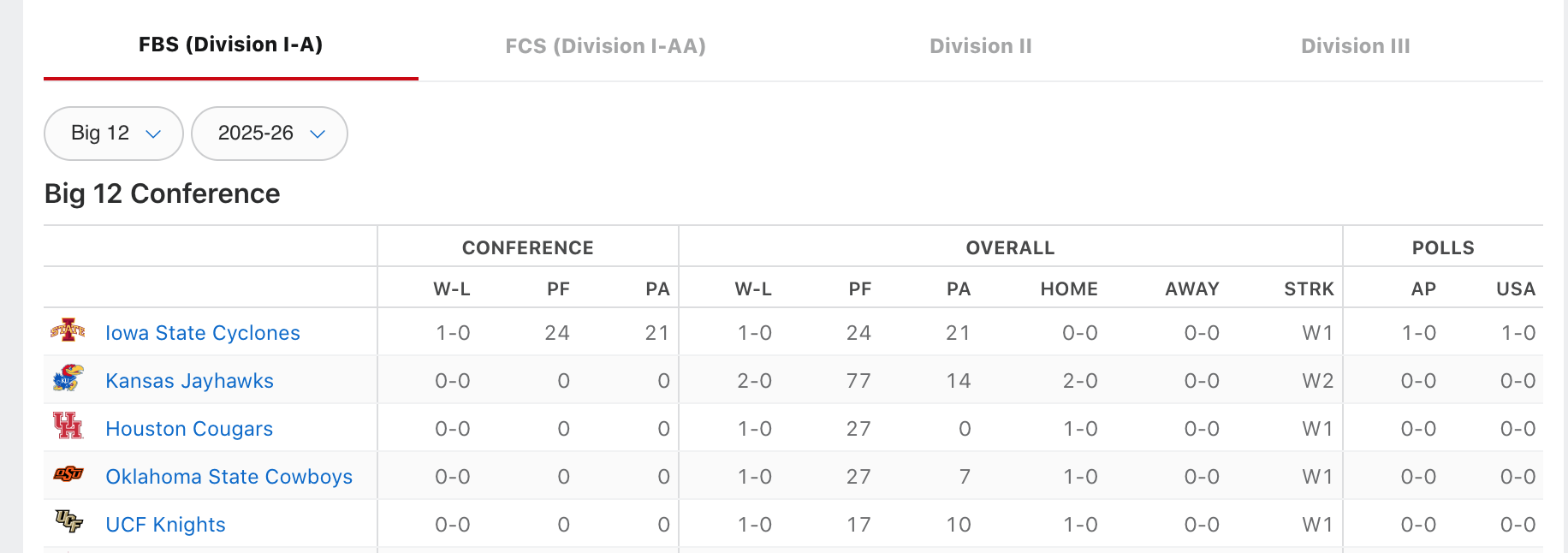Open the Iowa State Cyclones team link
The width and height of the screenshot is (1568, 553).
203,333
